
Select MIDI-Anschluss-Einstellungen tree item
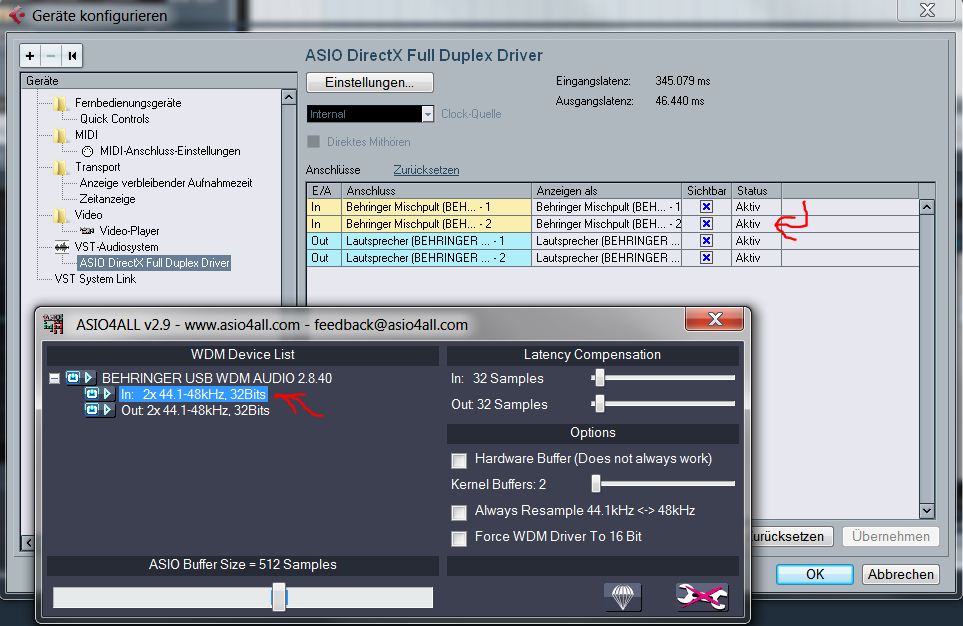(x=170, y=151)
